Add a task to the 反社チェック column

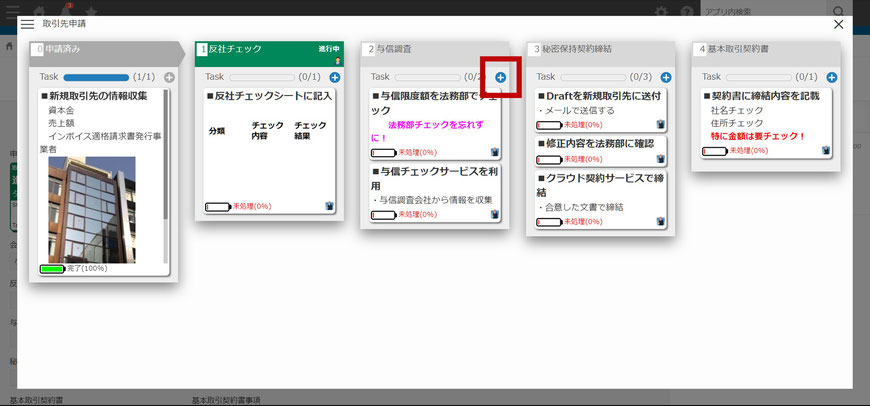(x=335, y=77)
